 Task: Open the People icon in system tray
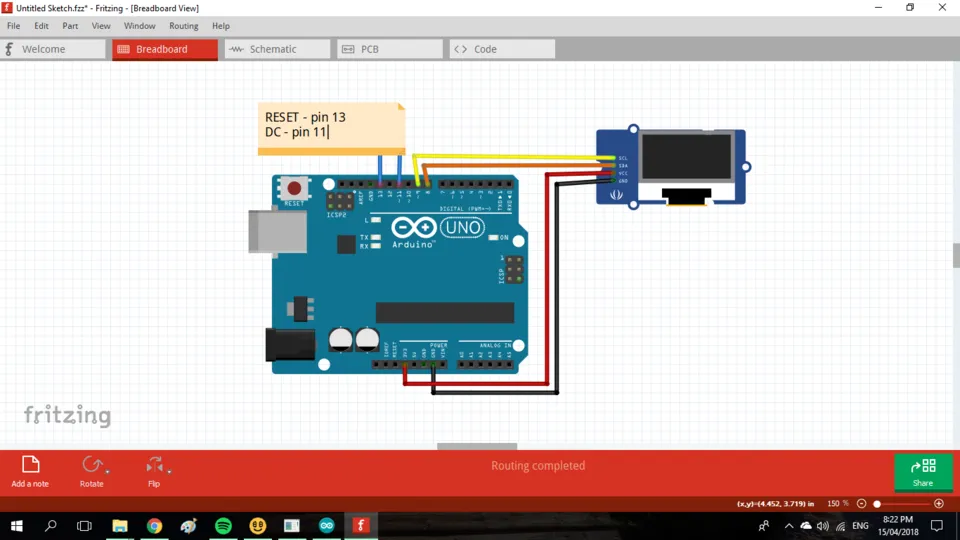pos(763,526)
